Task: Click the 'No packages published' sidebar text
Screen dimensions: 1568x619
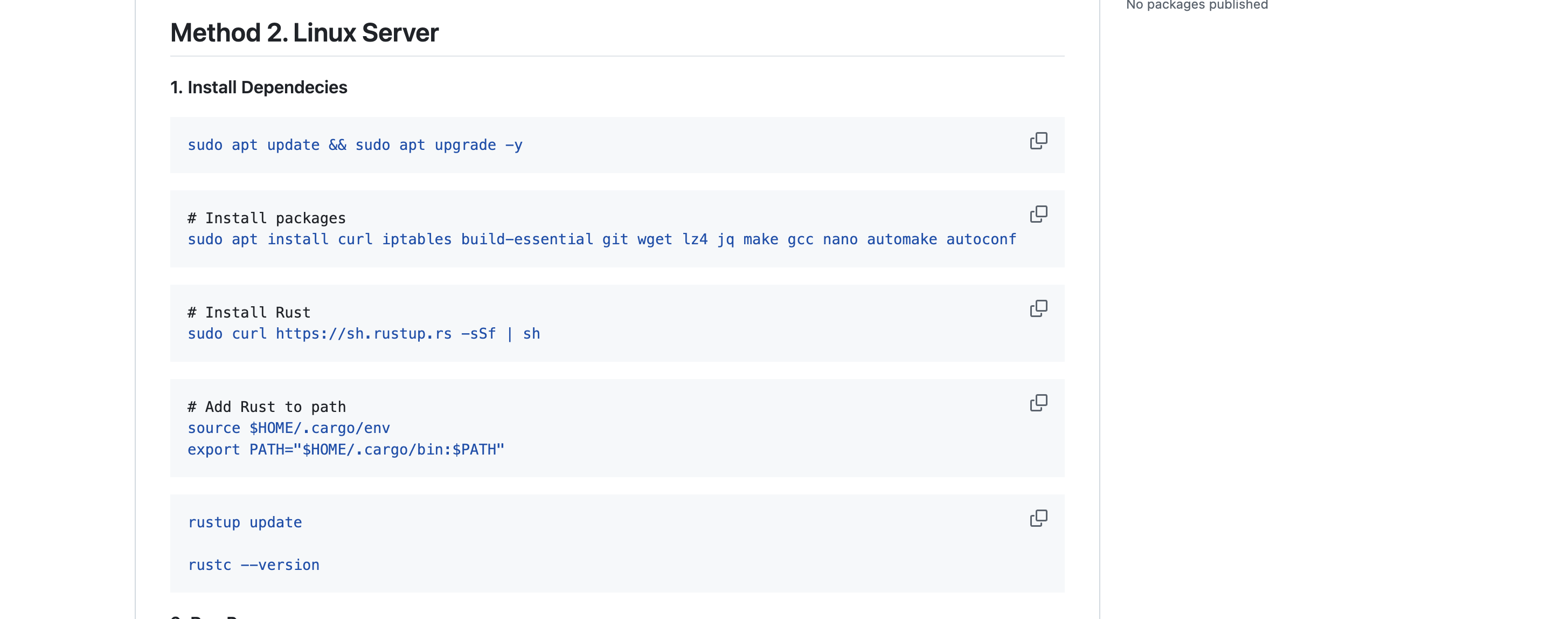Action: [x=1197, y=5]
